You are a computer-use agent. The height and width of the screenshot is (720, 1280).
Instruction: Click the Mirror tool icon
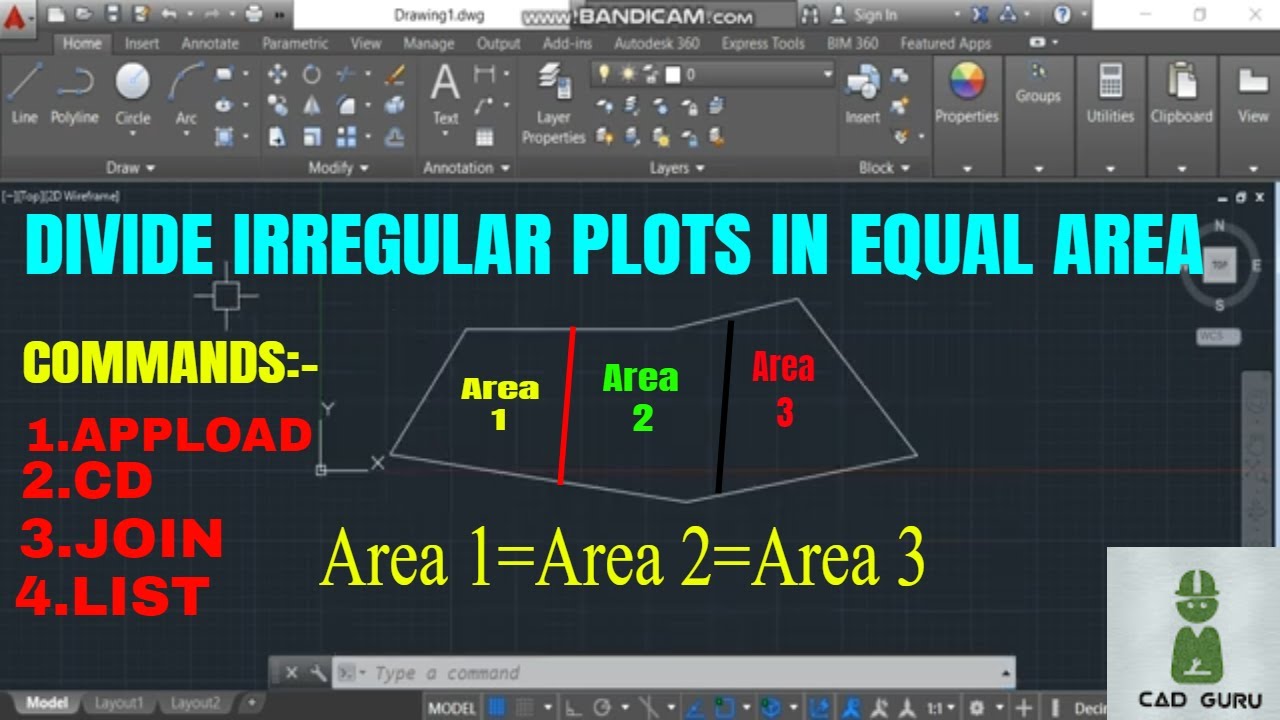[x=312, y=105]
